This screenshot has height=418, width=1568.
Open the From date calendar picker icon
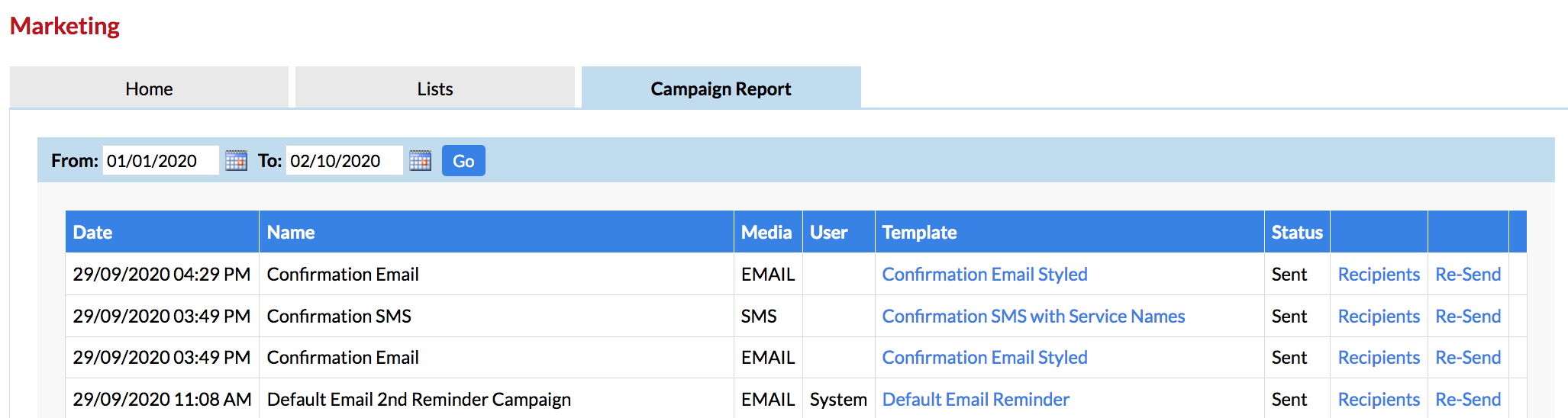(x=236, y=161)
